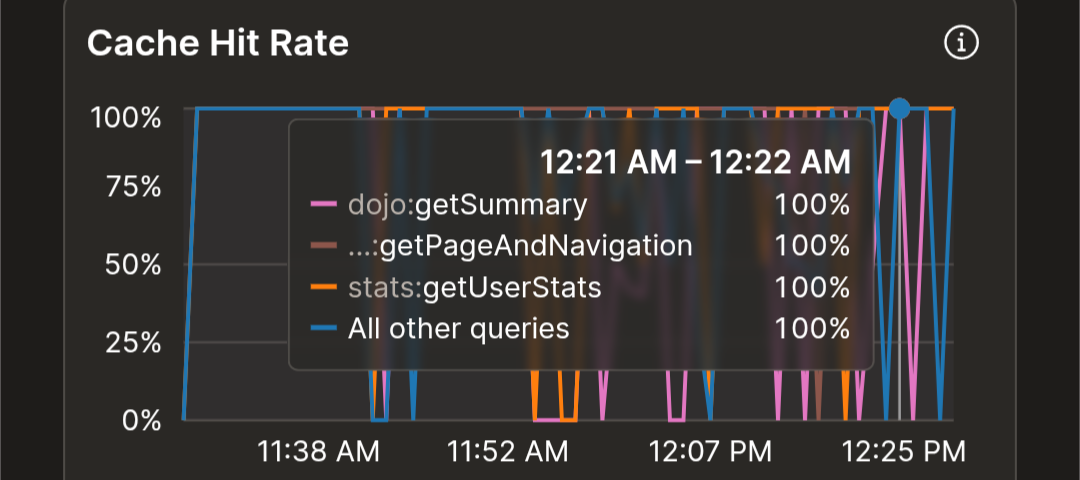Click the 12:25 PM x-axis label

(904, 452)
